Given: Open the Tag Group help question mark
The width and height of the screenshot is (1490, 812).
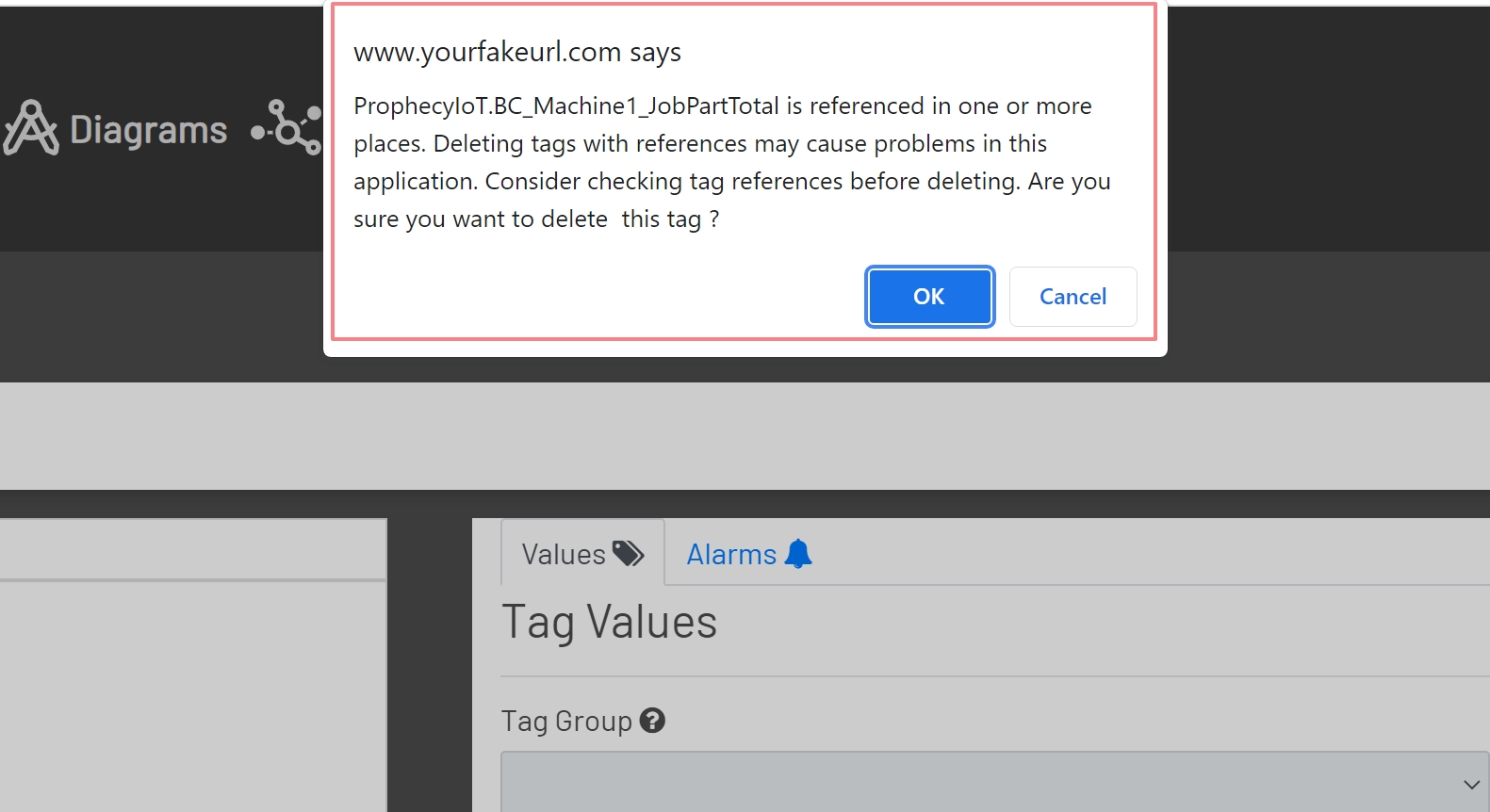Looking at the screenshot, I should (x=654, y=722).
